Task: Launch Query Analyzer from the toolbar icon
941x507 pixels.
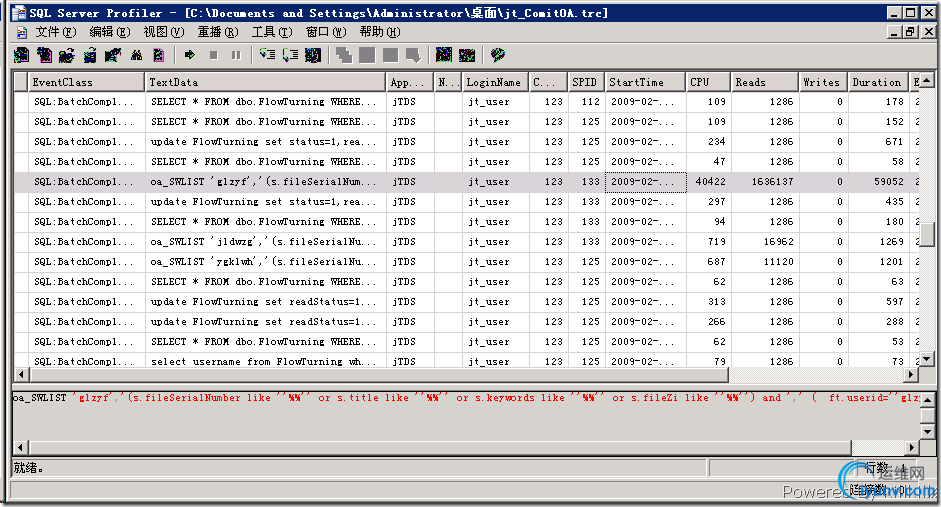Action: coord(444,55)
